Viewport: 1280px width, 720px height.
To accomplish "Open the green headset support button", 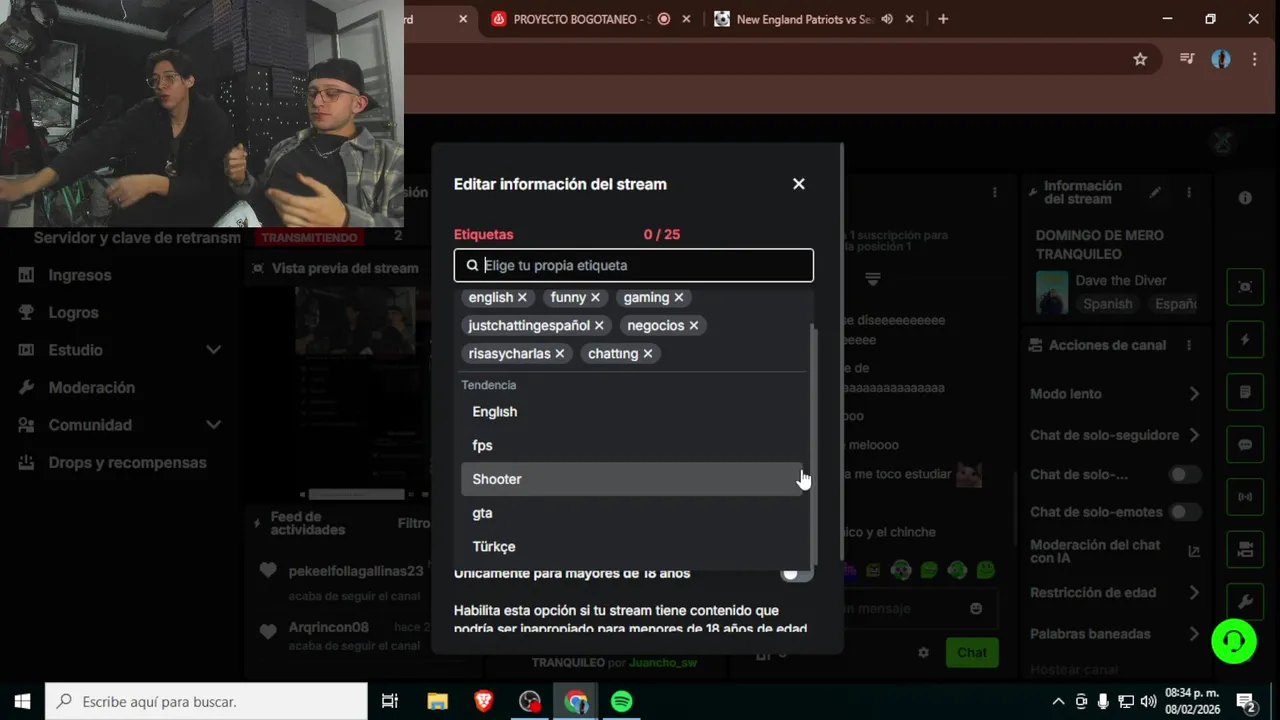I will click(x=1234, y=641).
